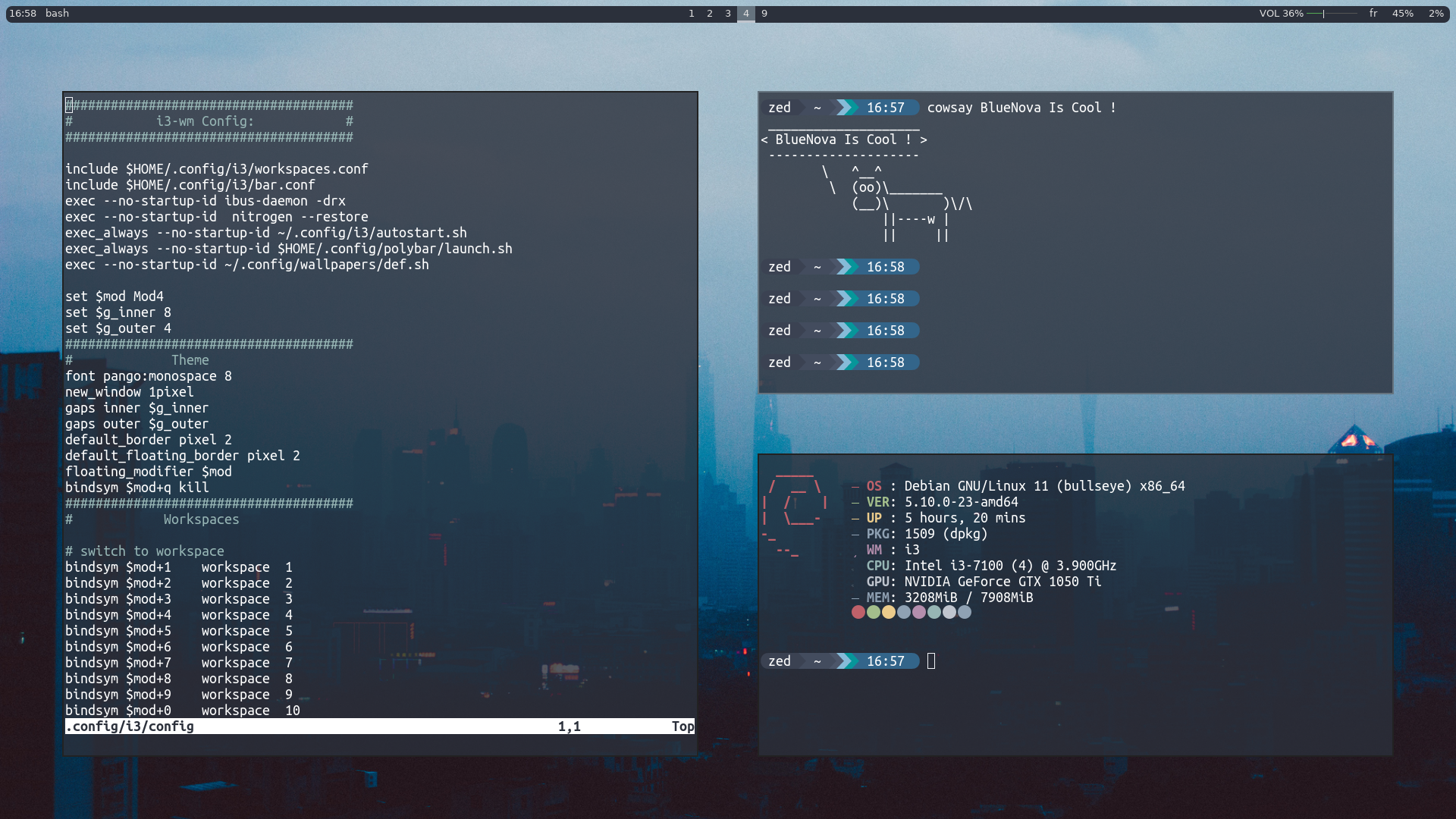Click the blinking cursor block in the terminal
The image size is (1456, 819).
pyautogui.click(x=931, y=661)
